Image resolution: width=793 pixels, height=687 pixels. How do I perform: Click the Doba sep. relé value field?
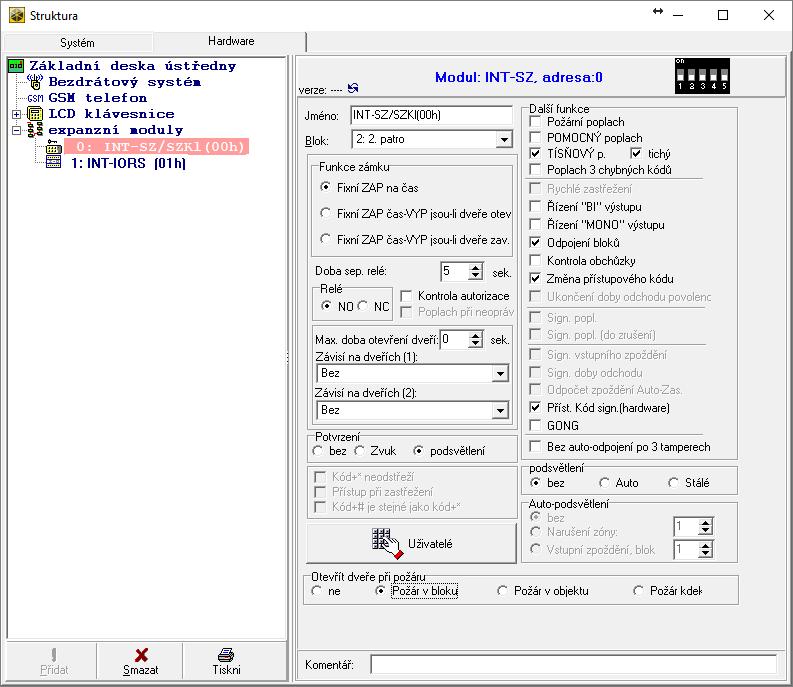(x=455, y=271)
